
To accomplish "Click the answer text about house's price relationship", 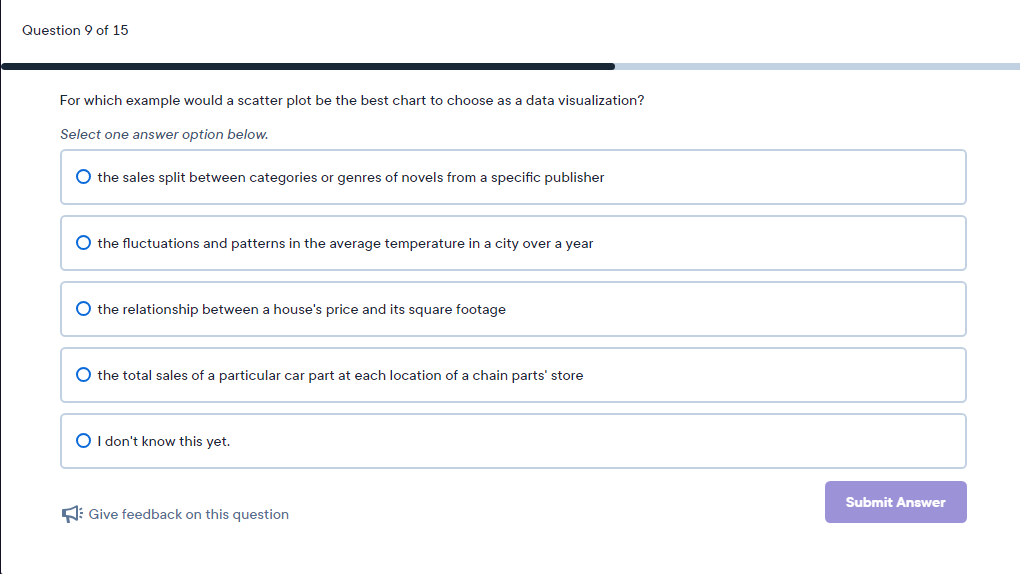I will [301, 309].
